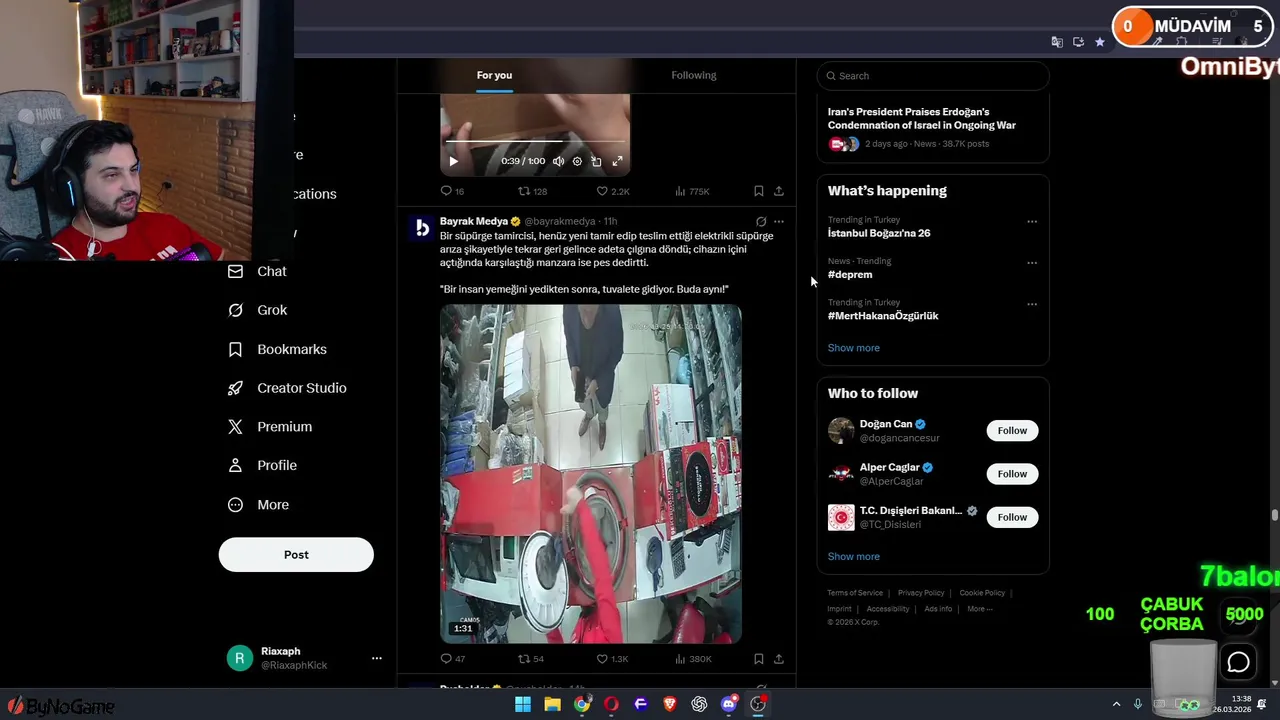Switch to the For you tab
This screenshot has width=1280, height=720.
click(x=494, y=75)
